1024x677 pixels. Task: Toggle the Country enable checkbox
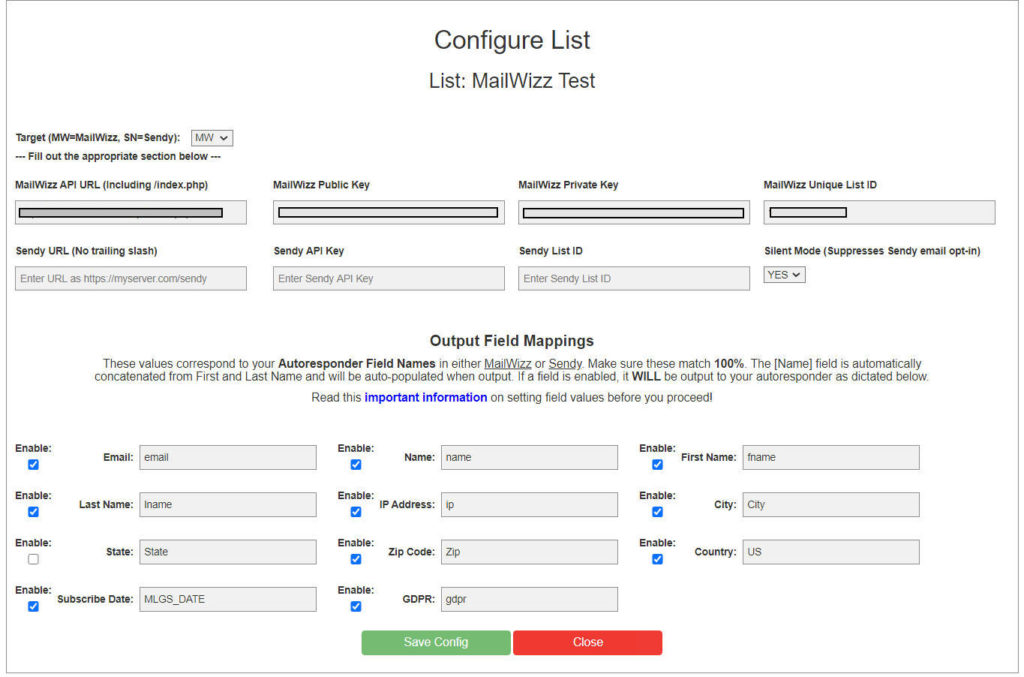click(658, 559)
